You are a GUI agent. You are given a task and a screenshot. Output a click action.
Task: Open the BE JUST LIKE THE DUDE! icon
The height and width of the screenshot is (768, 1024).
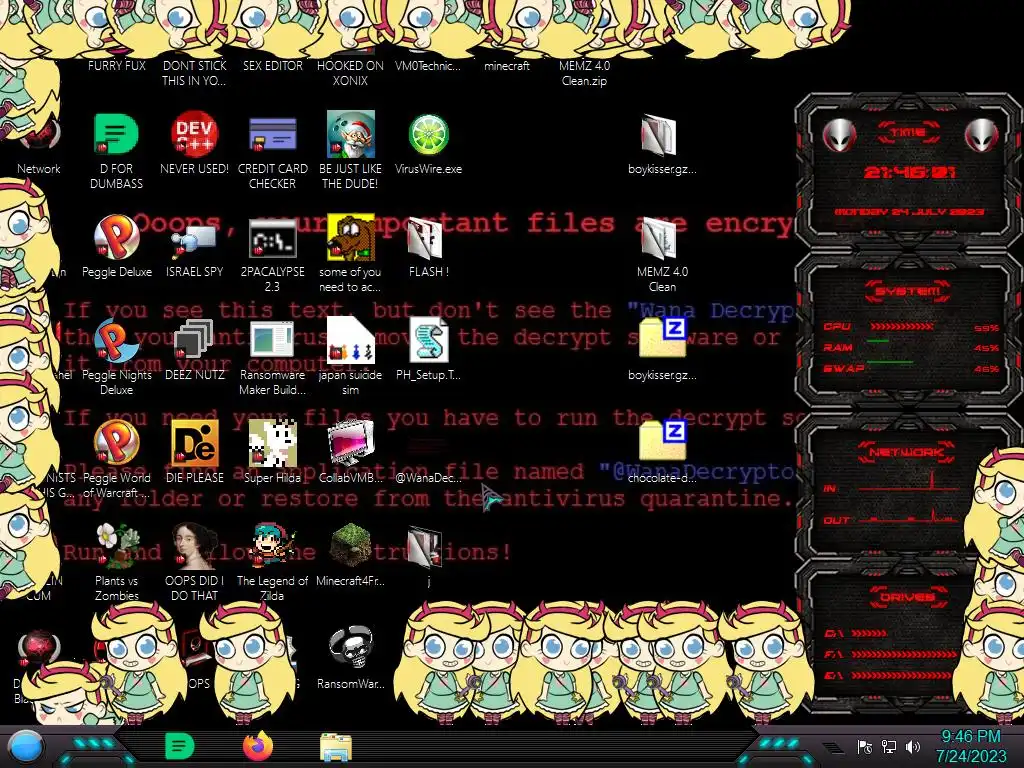click(351, 135)
